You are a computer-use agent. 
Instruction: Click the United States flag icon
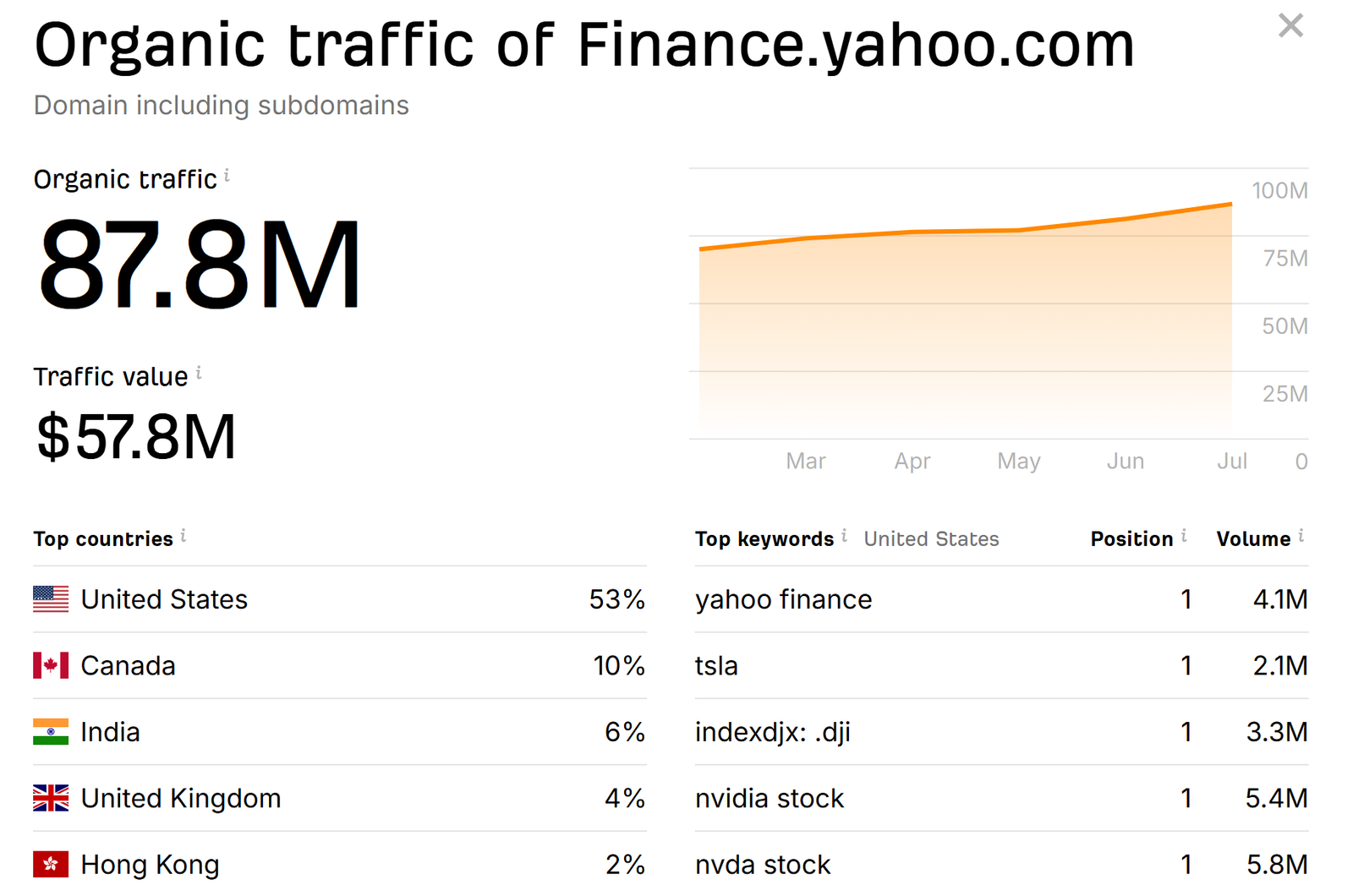pyautogui.click(x=51, y=599)
